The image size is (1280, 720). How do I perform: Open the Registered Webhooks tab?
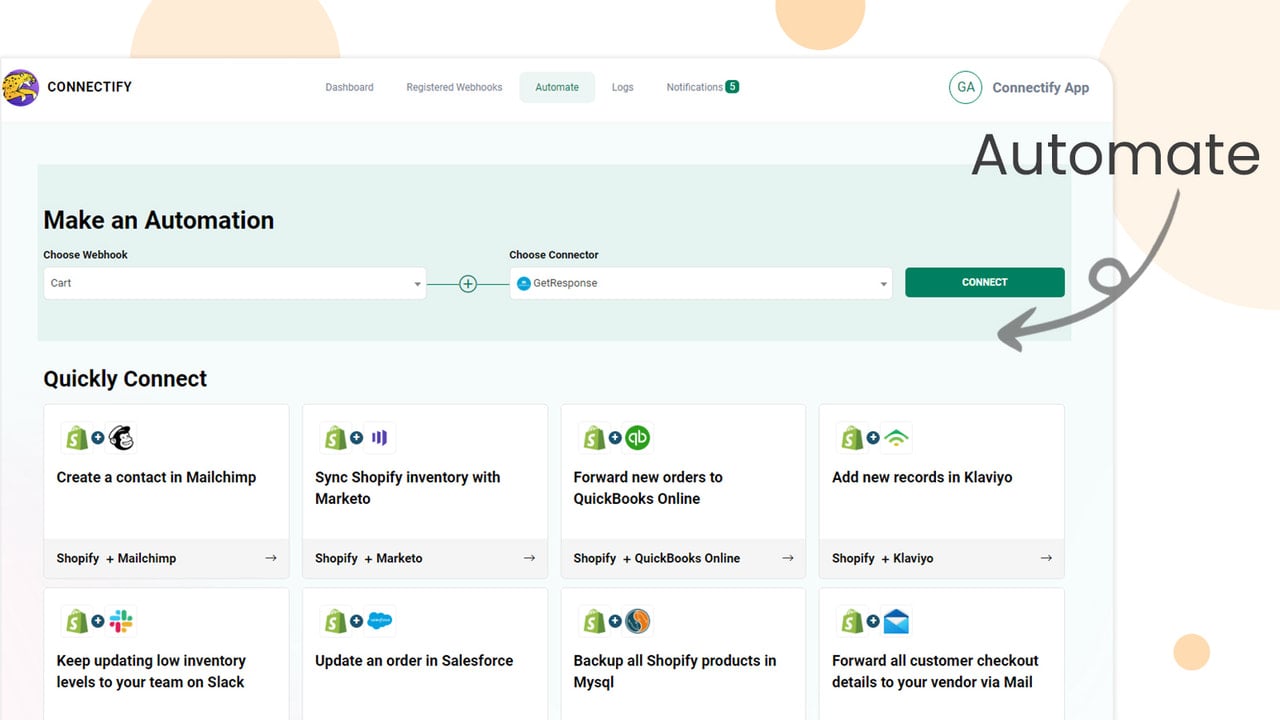pos(454,87)
